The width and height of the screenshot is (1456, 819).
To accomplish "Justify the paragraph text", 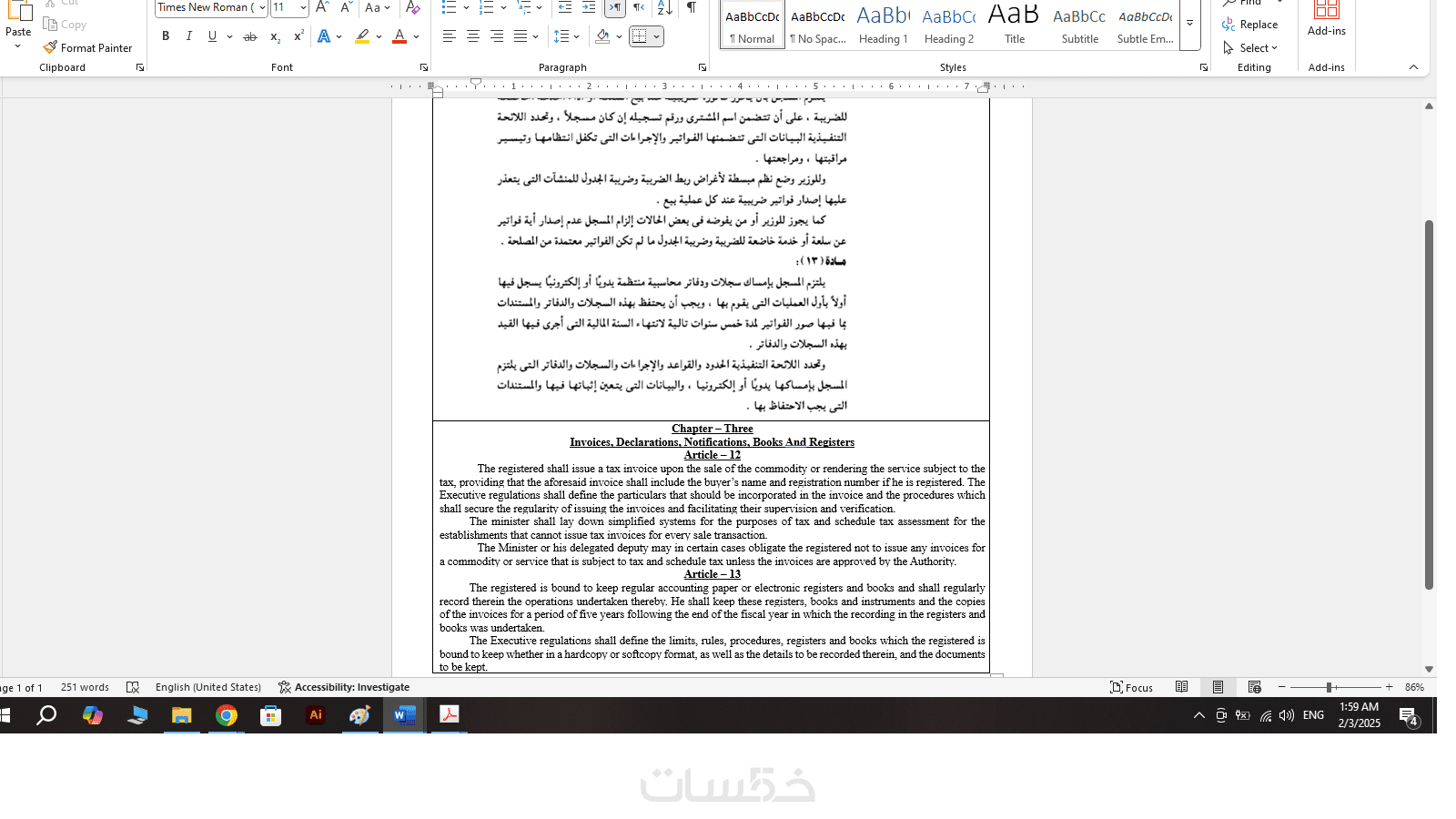I will 521,36.
